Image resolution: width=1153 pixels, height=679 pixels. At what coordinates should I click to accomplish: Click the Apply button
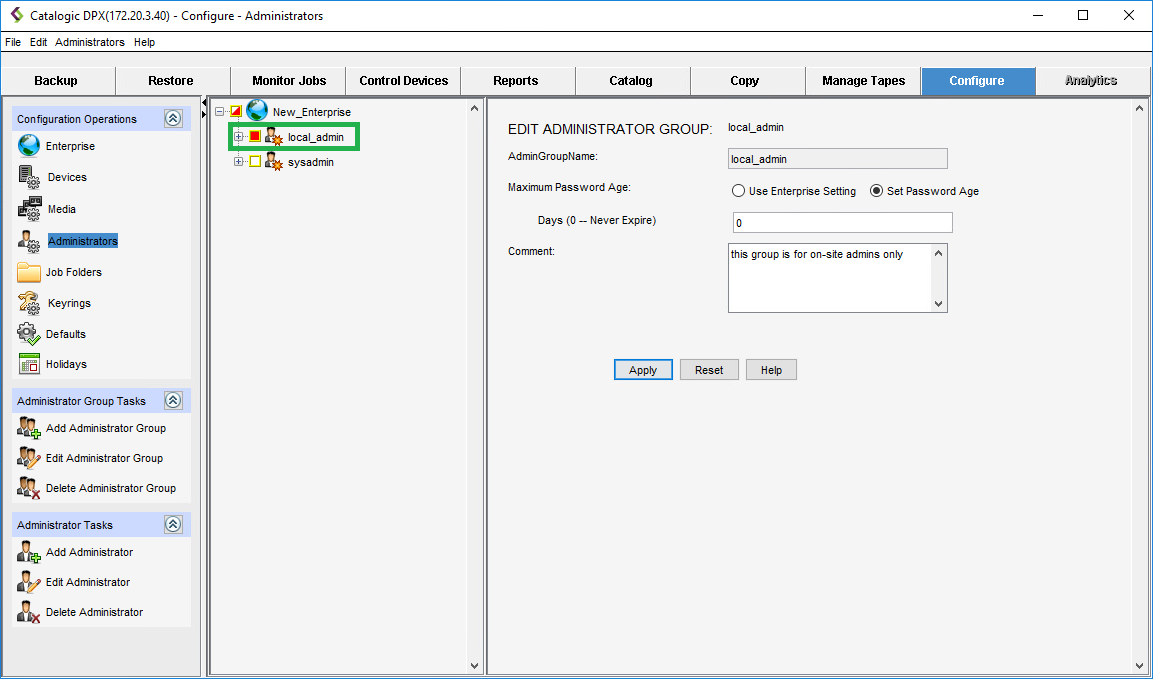pos(642,370)
